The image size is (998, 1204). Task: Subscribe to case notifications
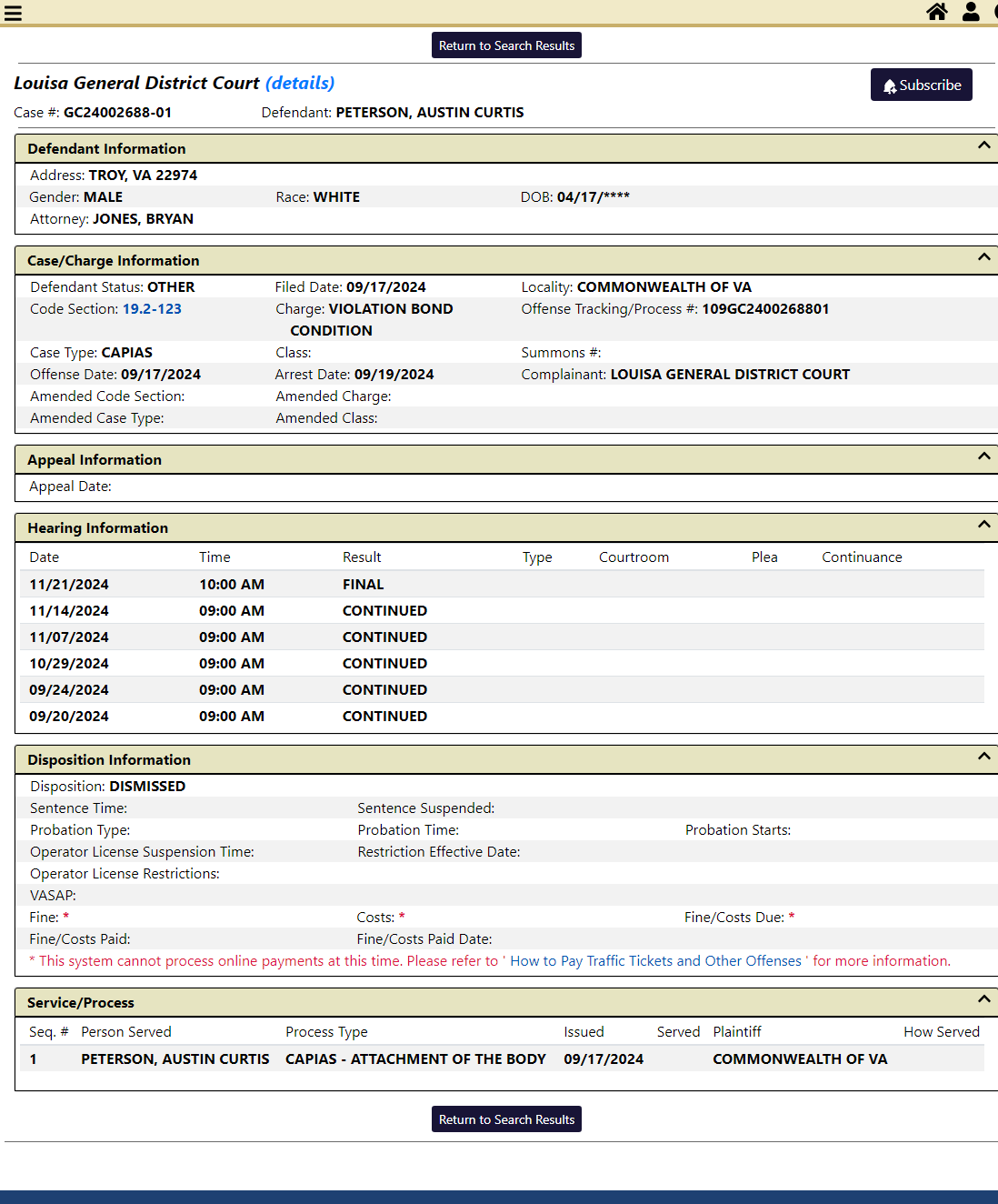pos(921,85)
